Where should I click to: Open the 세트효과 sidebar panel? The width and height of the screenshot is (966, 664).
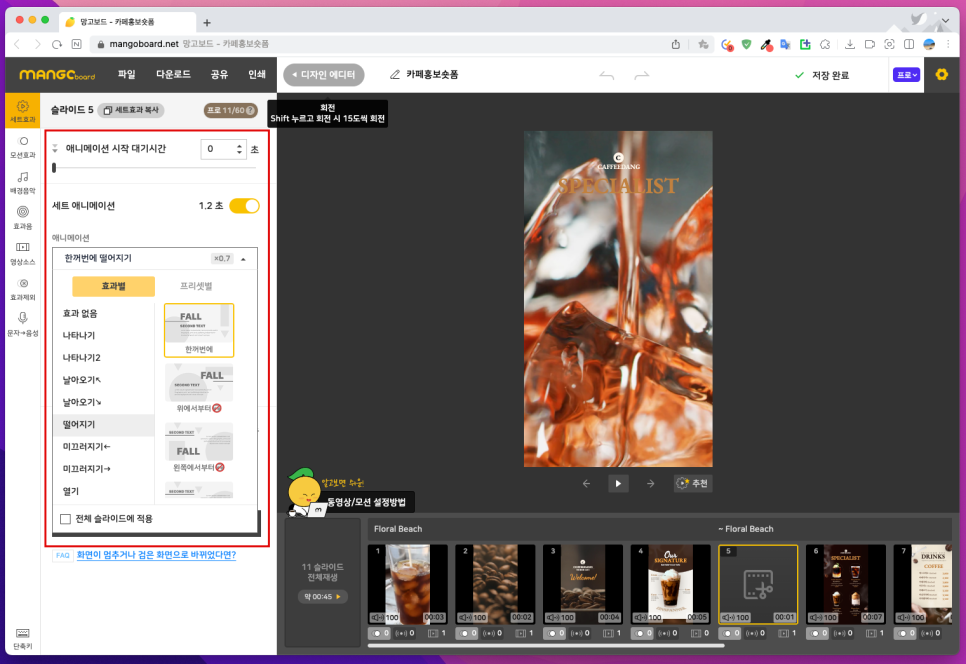23,111
